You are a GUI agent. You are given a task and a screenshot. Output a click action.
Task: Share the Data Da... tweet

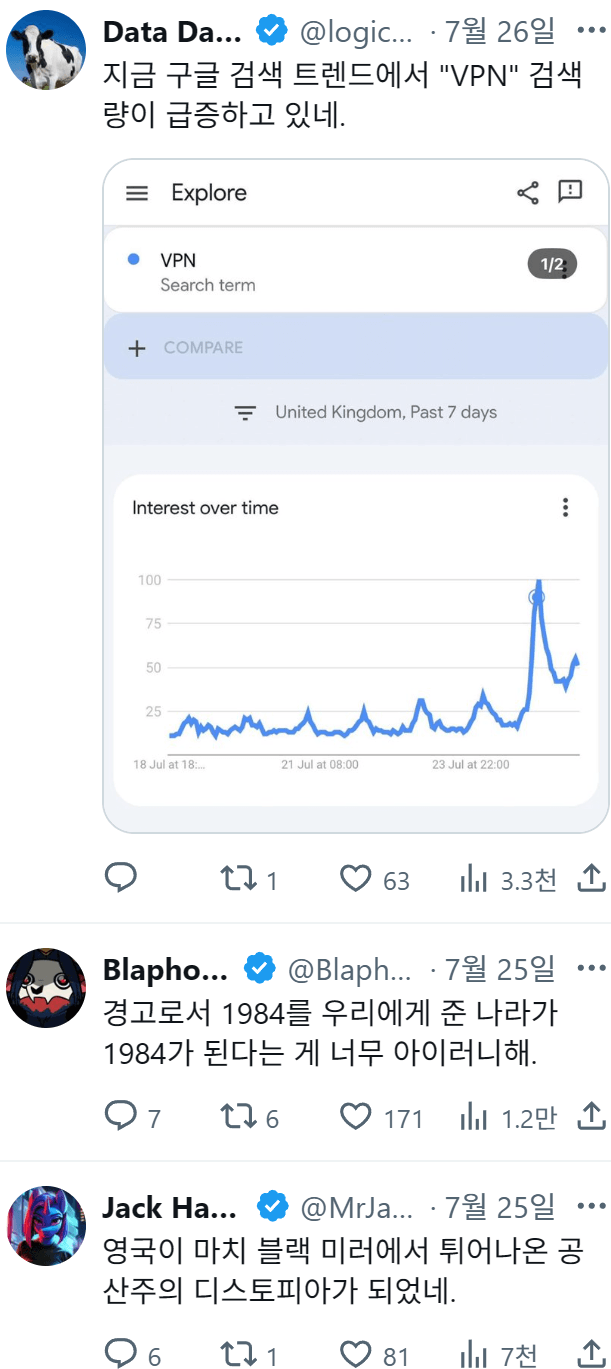coord(592,880)
